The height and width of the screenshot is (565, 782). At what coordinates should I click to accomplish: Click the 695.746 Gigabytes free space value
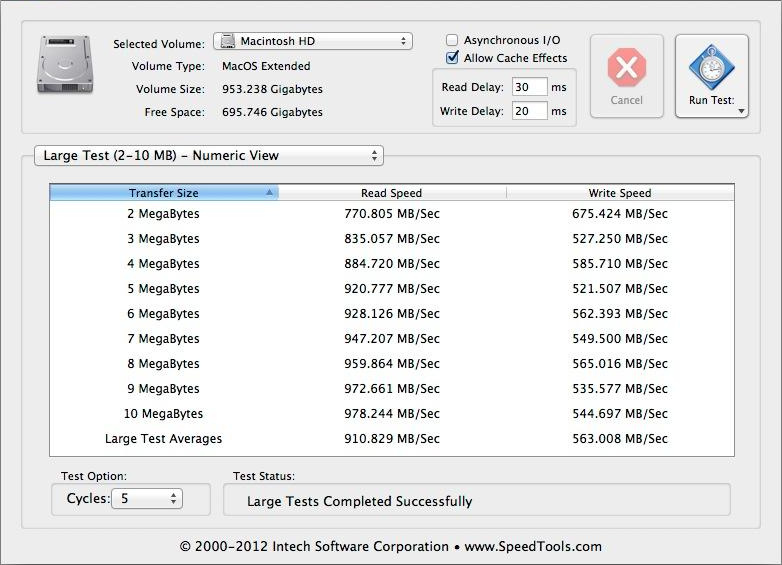(272, 112)
